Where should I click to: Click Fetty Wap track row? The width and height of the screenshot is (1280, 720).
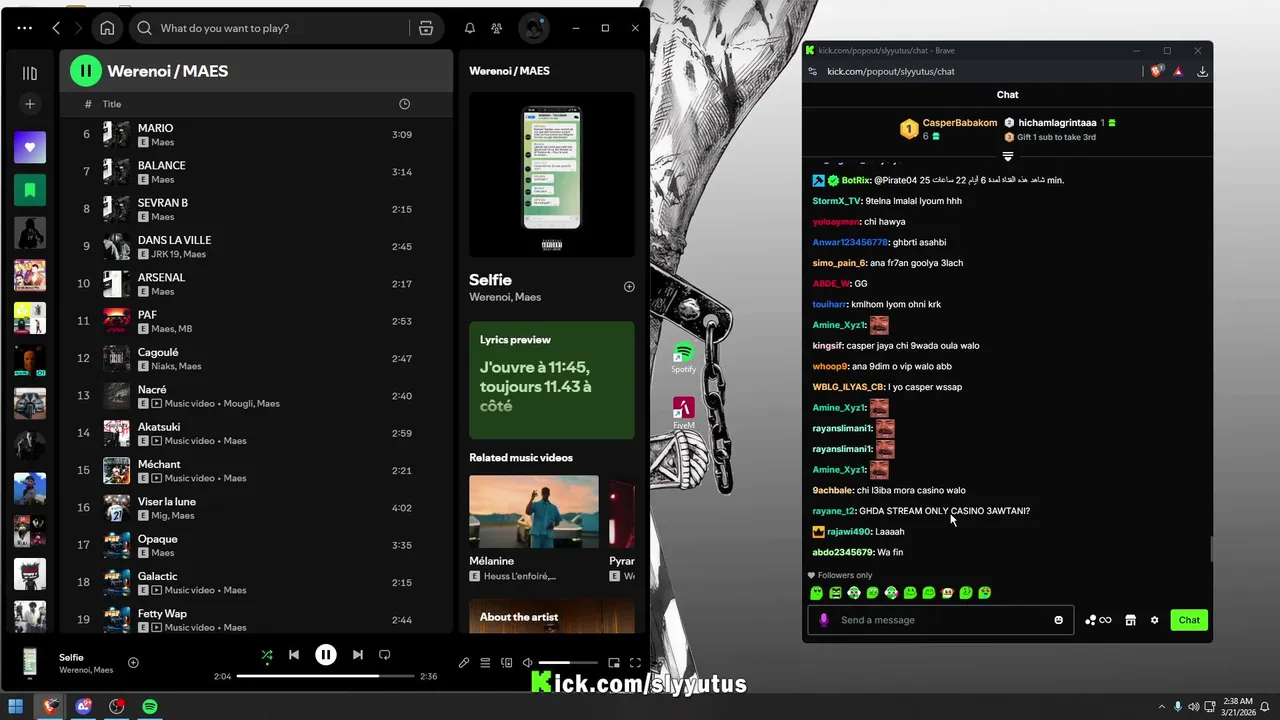[255, 620]
